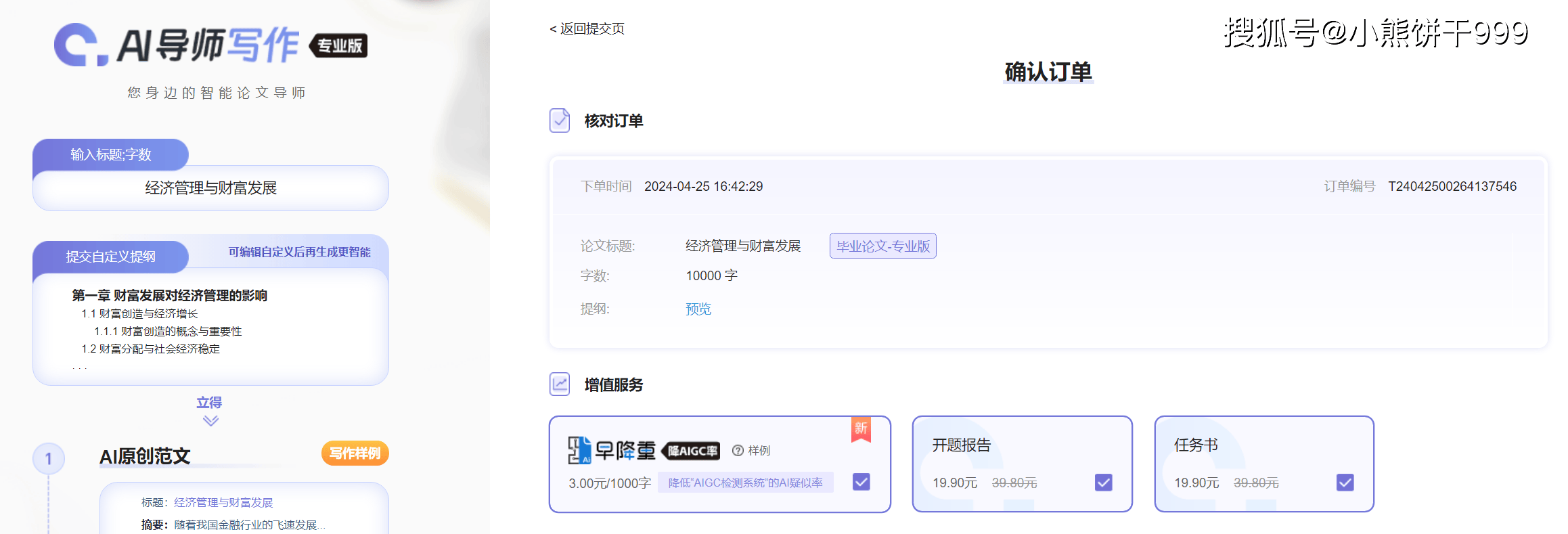This screenshot has height=534, width=1568.
Task: Click the slogan 您身边的智能论文导师
Action: (x=217, y=92)
